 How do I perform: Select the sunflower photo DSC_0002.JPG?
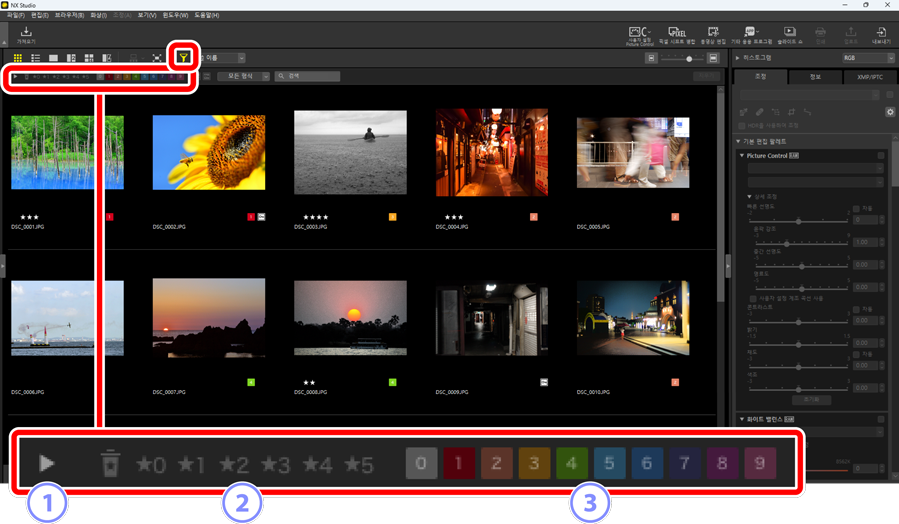[x=208, y=150]
